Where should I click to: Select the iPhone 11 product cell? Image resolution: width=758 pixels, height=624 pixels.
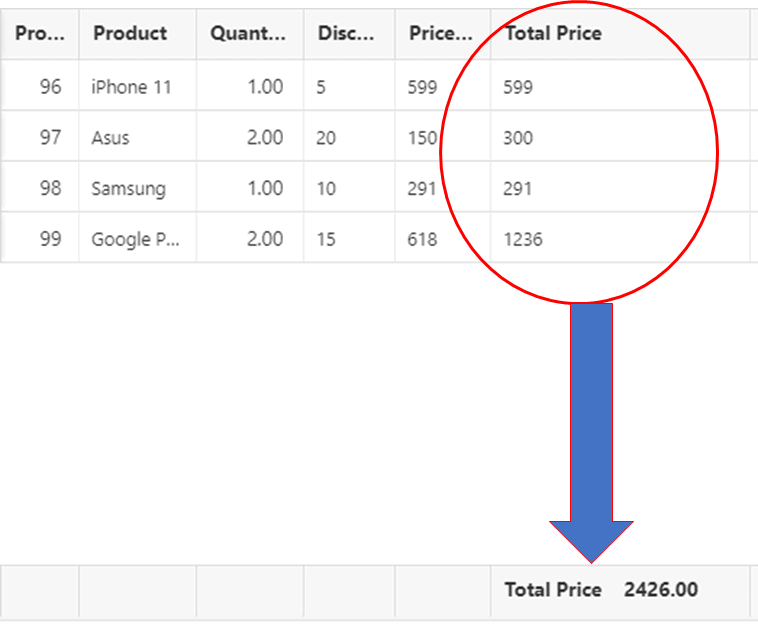pos(131,87)
